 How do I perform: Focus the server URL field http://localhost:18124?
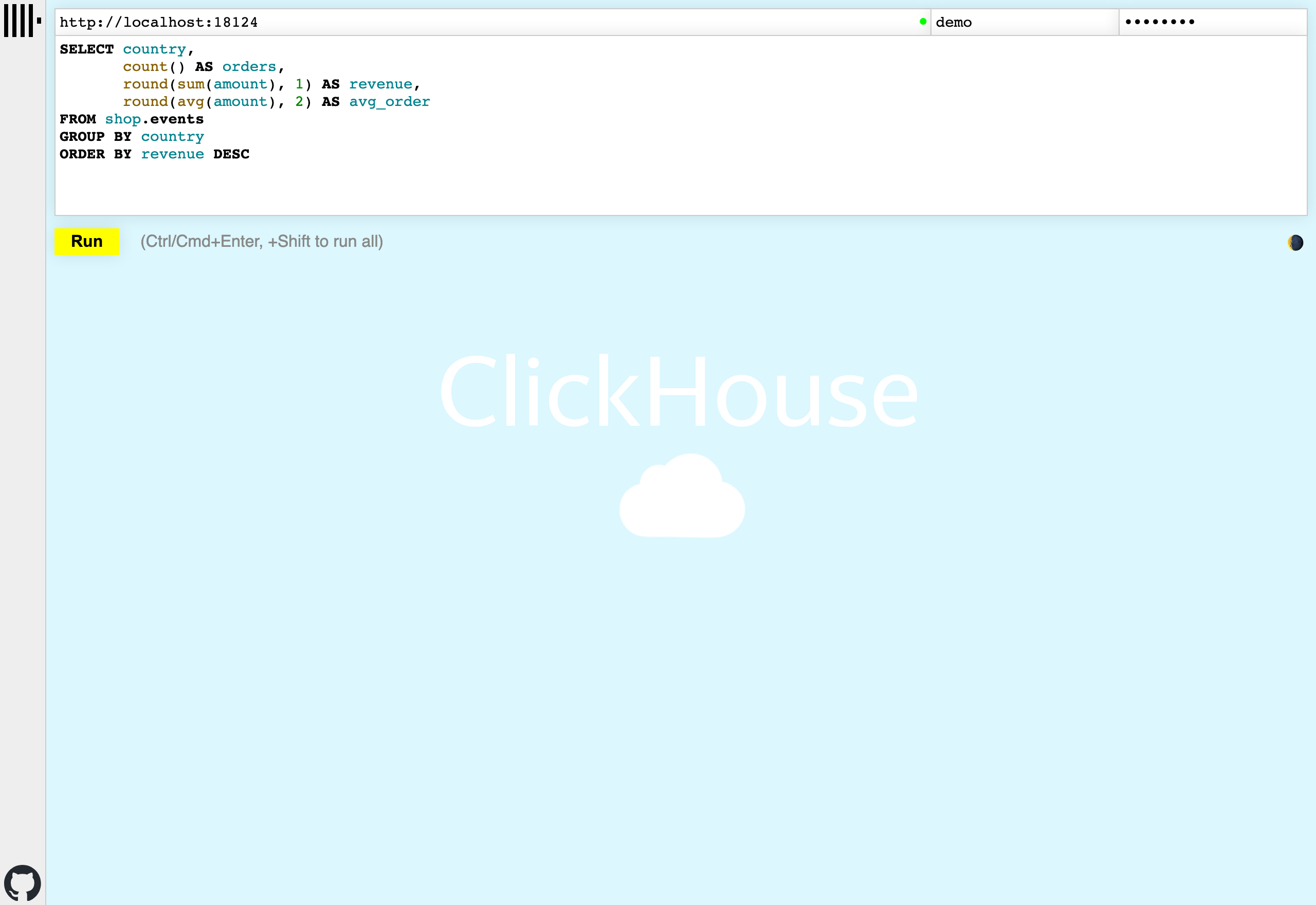492,22
